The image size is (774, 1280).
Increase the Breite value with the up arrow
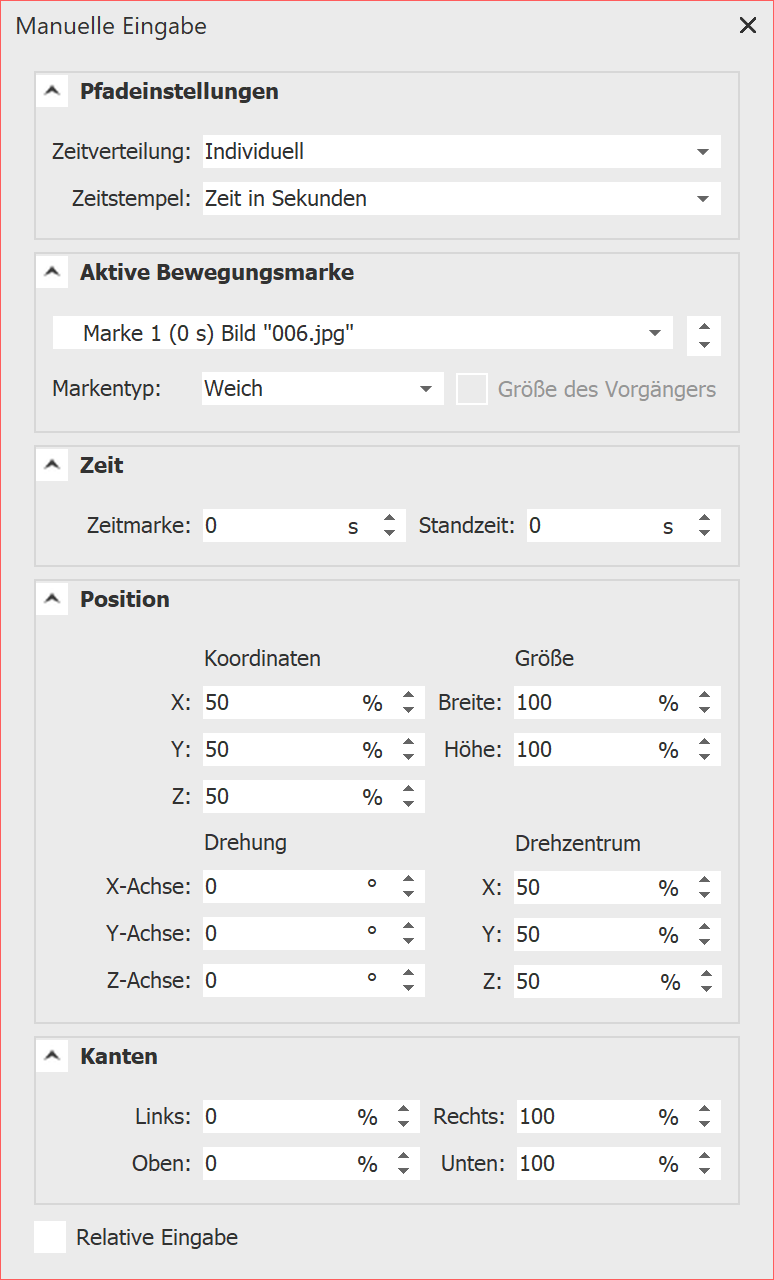705,696
